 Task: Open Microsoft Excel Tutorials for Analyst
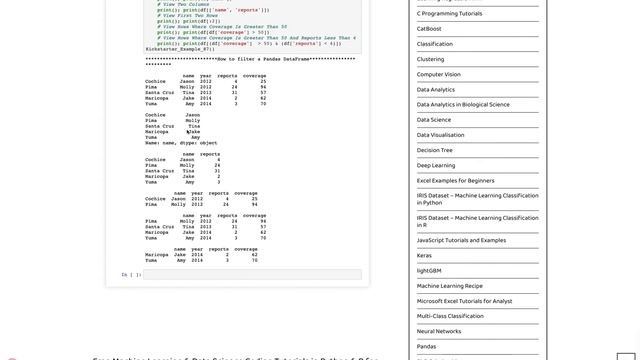464,301
